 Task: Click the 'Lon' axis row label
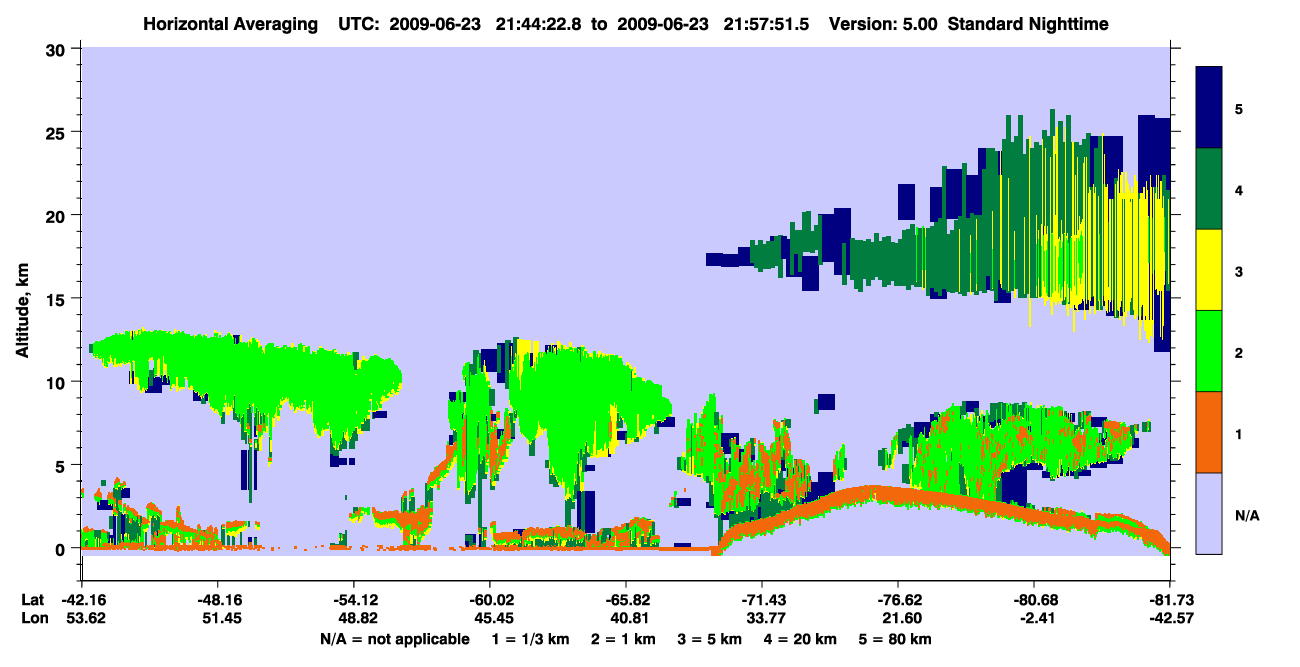34,618
